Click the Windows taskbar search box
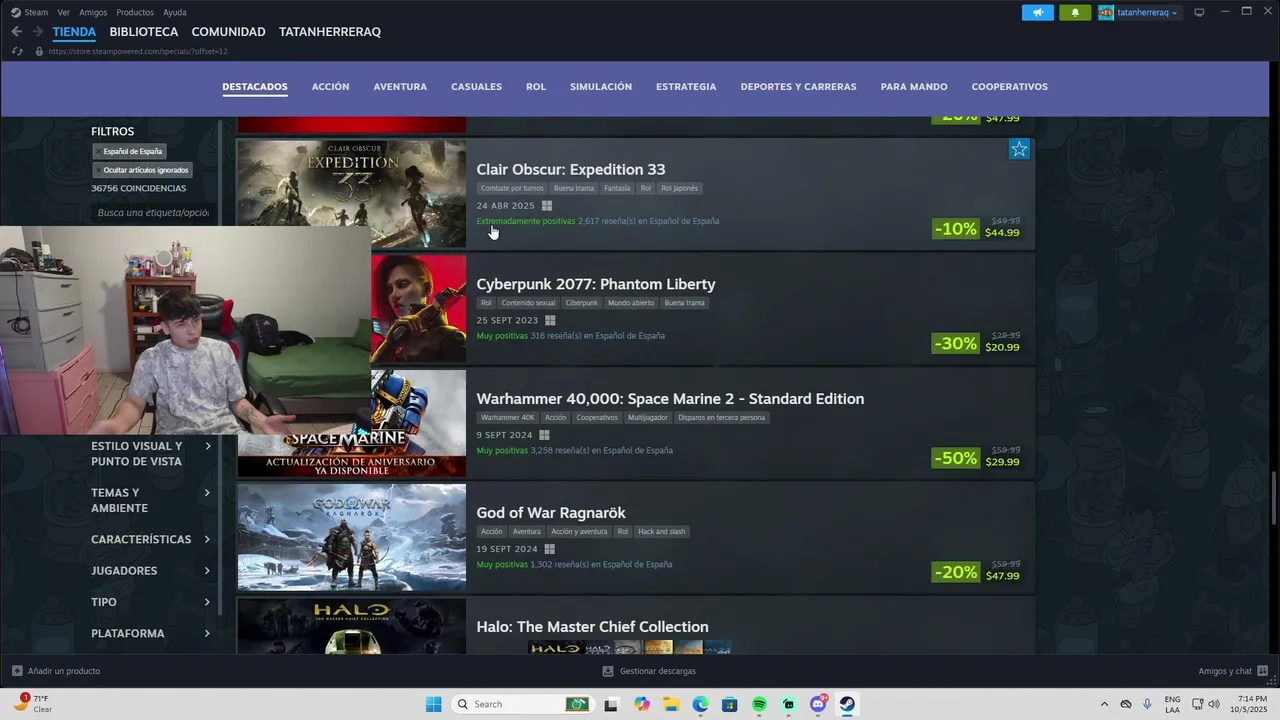This screenshot has height=720, width=1280. tap(522, 704)
